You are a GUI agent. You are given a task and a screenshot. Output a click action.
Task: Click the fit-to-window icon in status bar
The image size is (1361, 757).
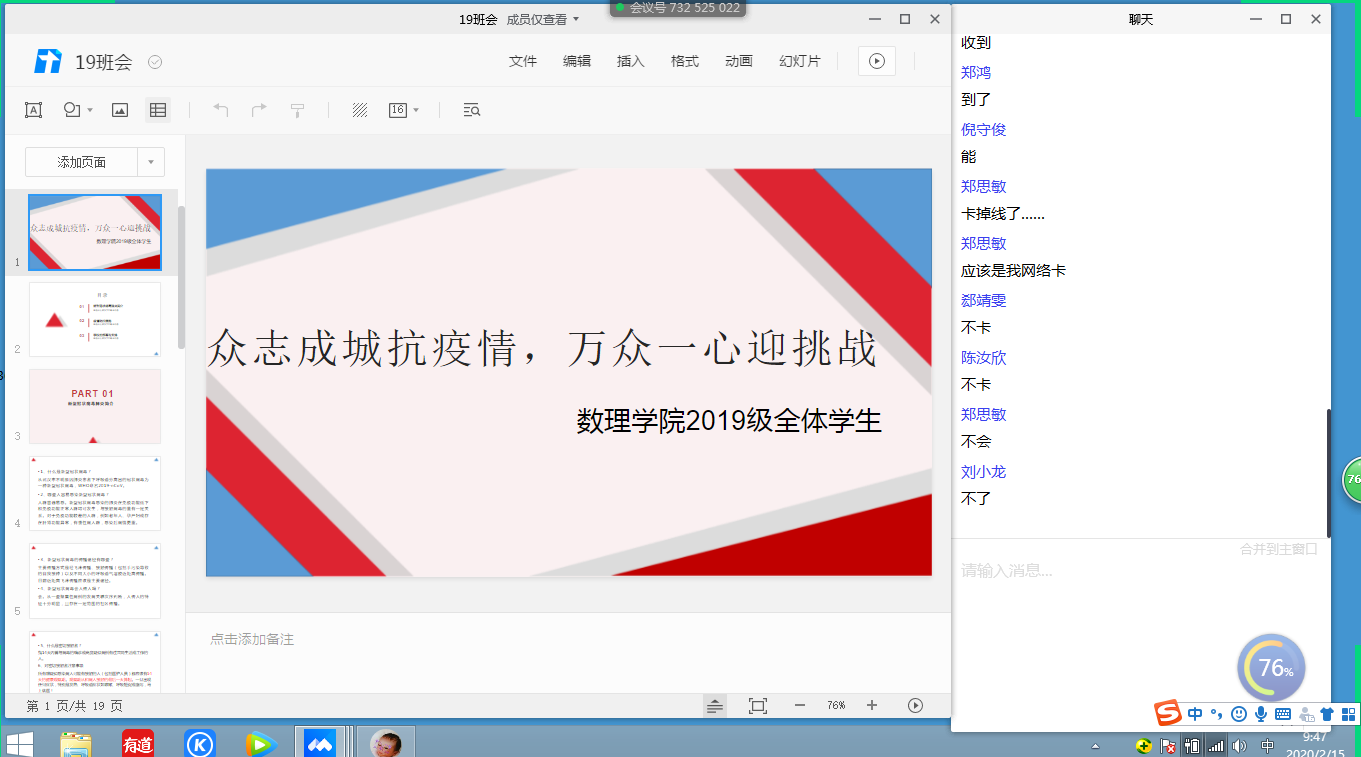pos(758,706)
